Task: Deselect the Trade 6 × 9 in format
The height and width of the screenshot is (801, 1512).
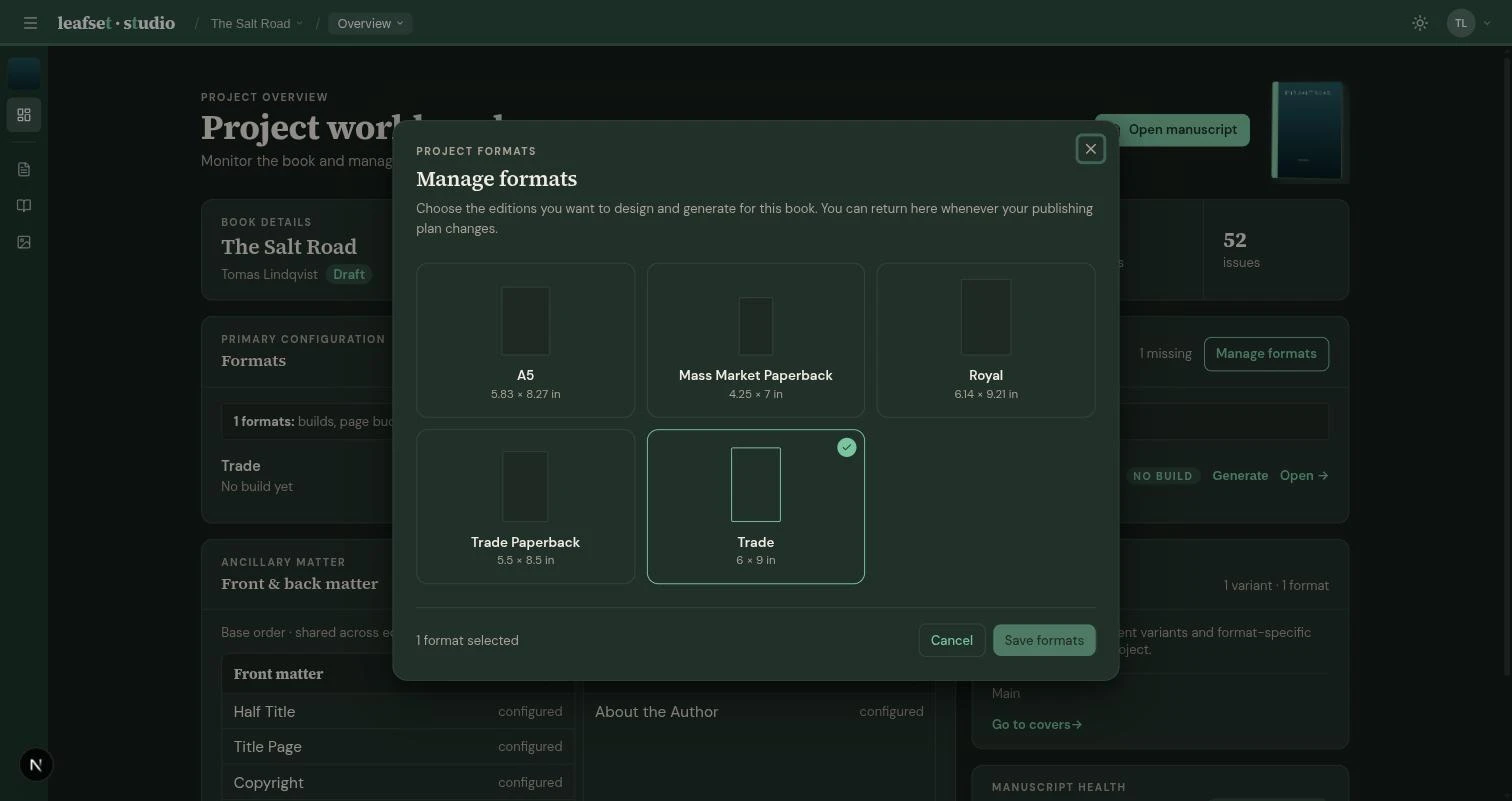Action: click(756, 506)
